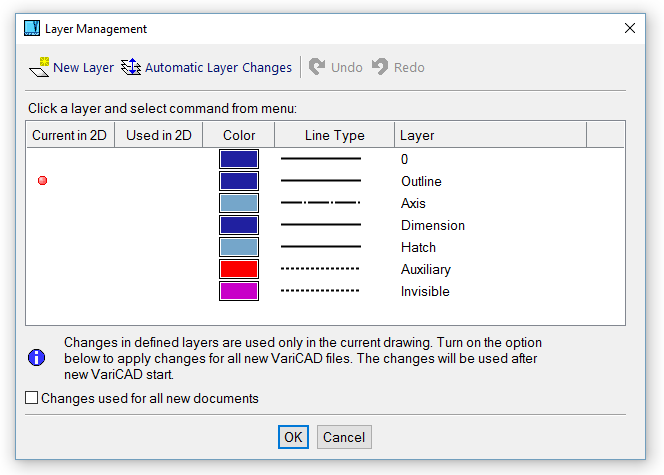Click the Line Type column header
The width and height of the screenshot is (664, 475).
coord(334,135)
